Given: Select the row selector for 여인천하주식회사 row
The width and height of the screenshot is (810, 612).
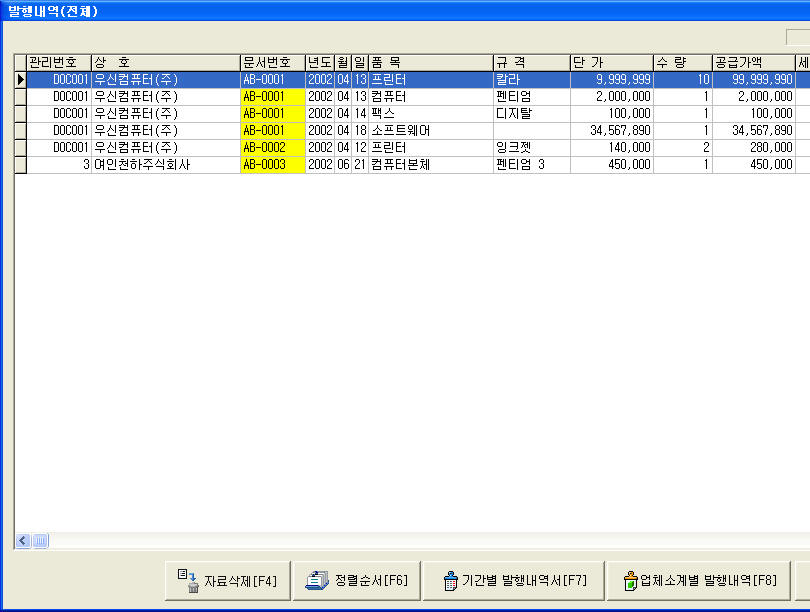Looking at the screenshot, I should pos(21,165).
